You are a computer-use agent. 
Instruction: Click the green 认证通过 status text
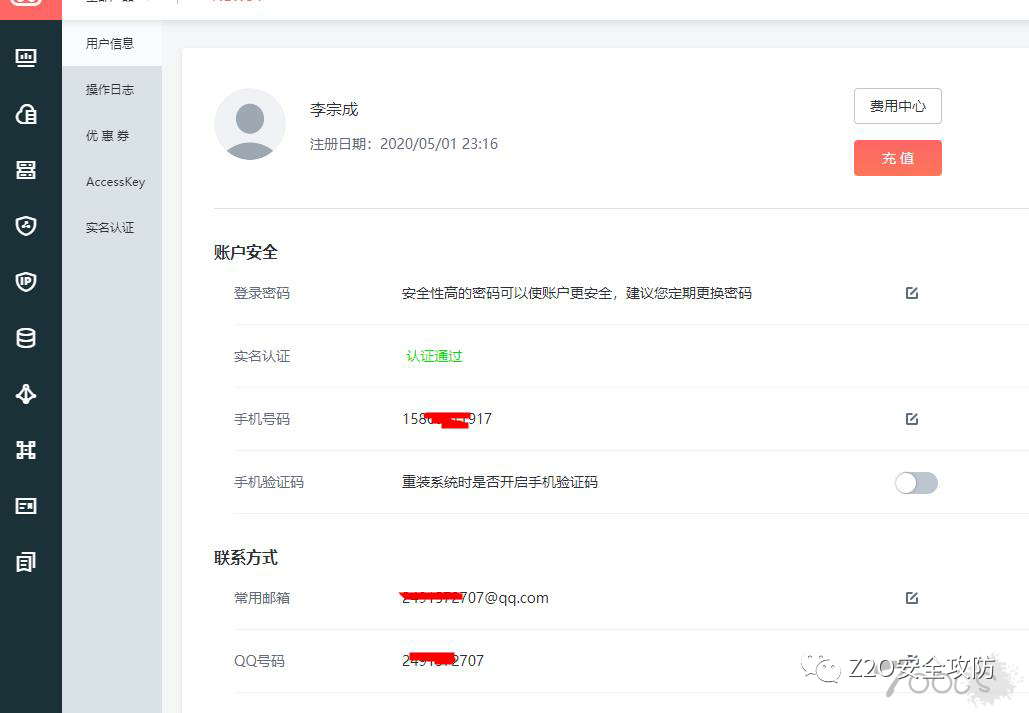click(x=434, y=356)
